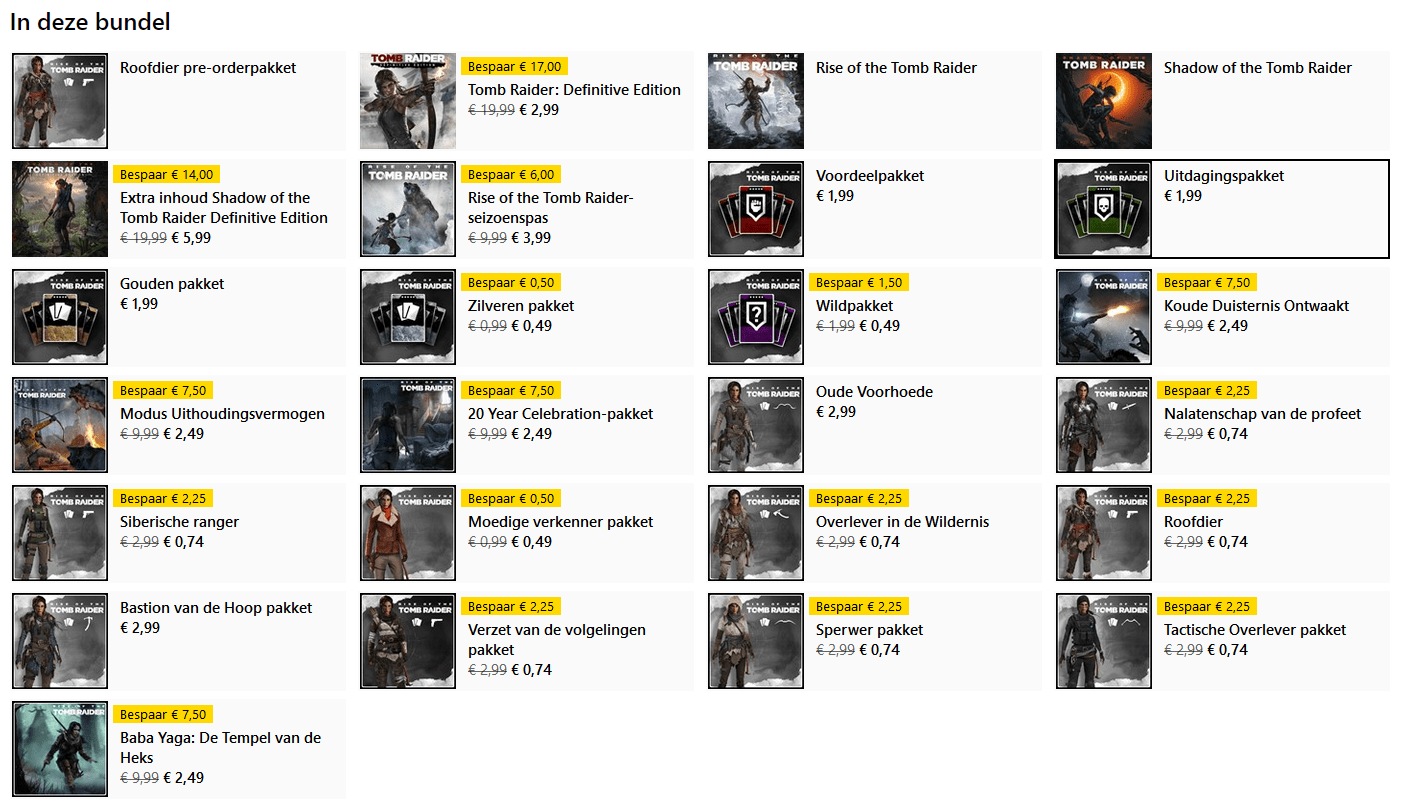Click Modus Uithoudingsvermogen title

point(222,414)
